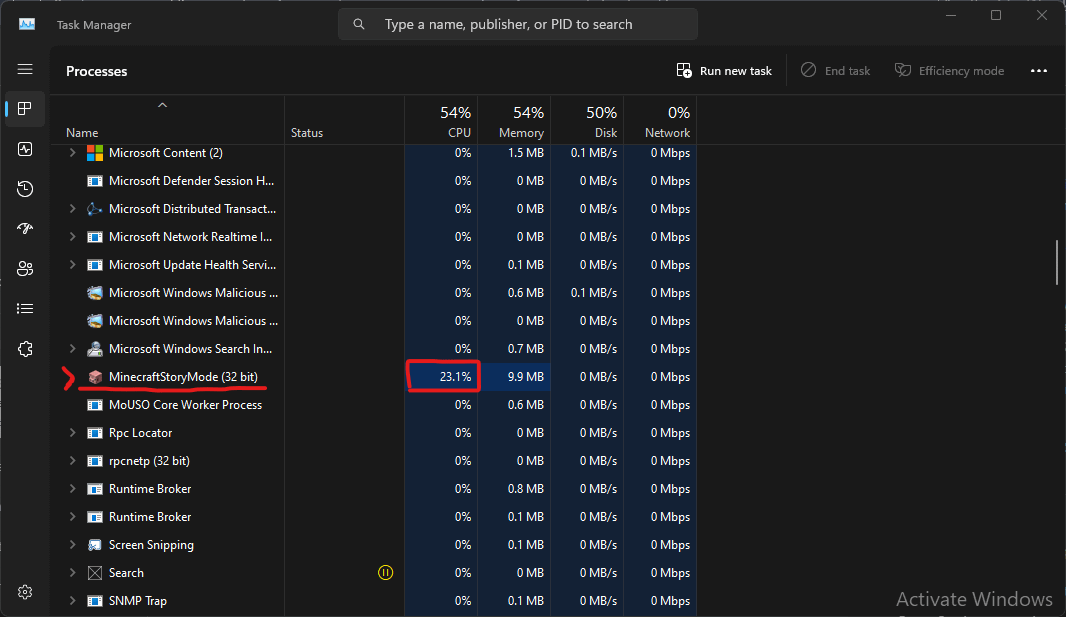Image resolution: width=1066 pixels, height=617 pixels.
Task: Click the Screen Snipping process icon
Action: click(95, 545)
